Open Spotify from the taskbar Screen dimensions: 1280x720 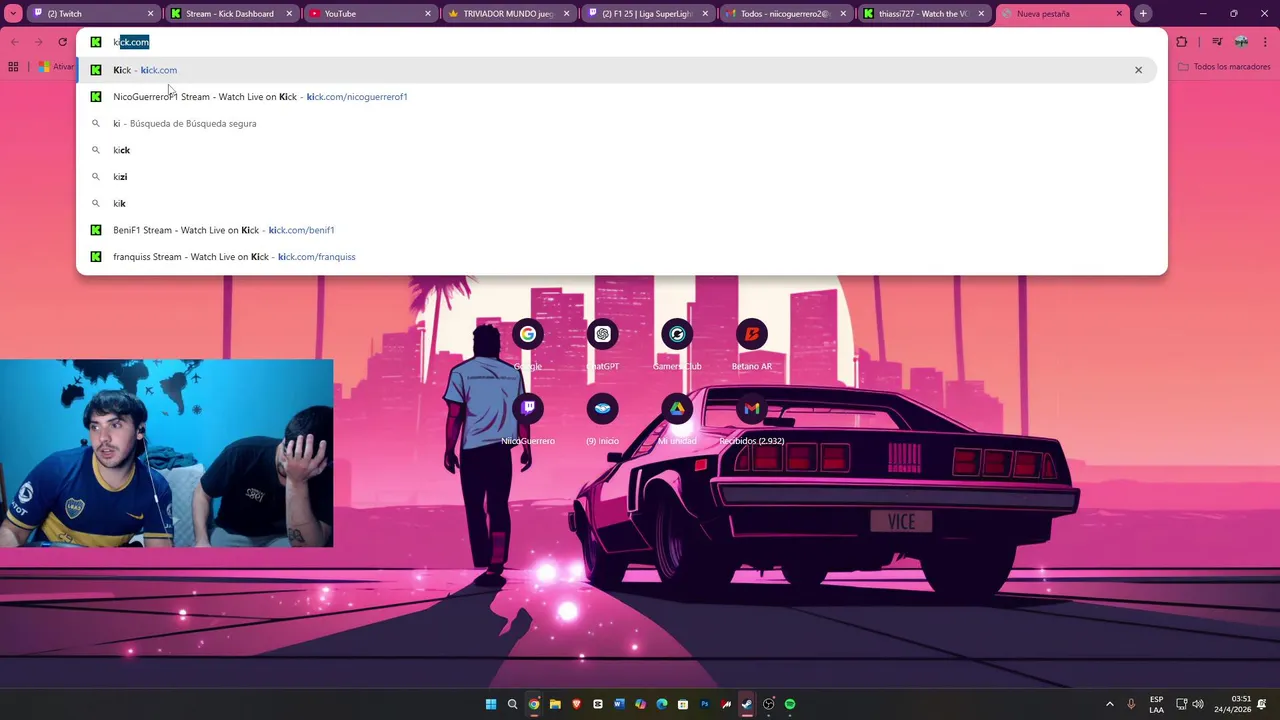click(790, 704)
